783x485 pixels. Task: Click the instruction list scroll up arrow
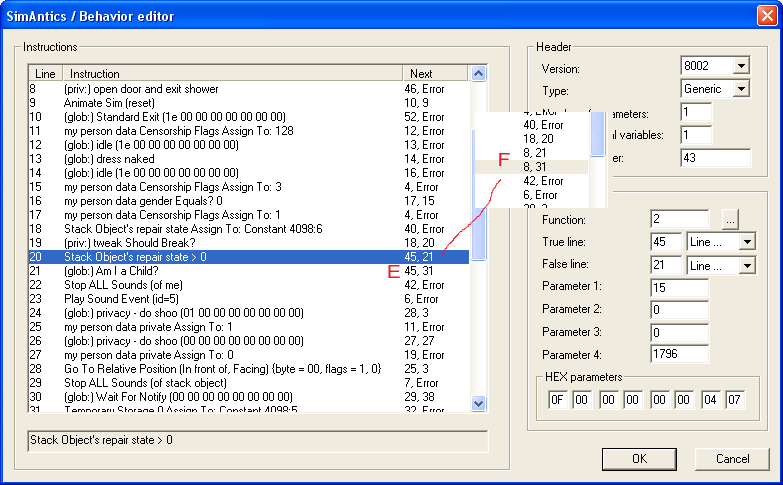tap(478, 74)
